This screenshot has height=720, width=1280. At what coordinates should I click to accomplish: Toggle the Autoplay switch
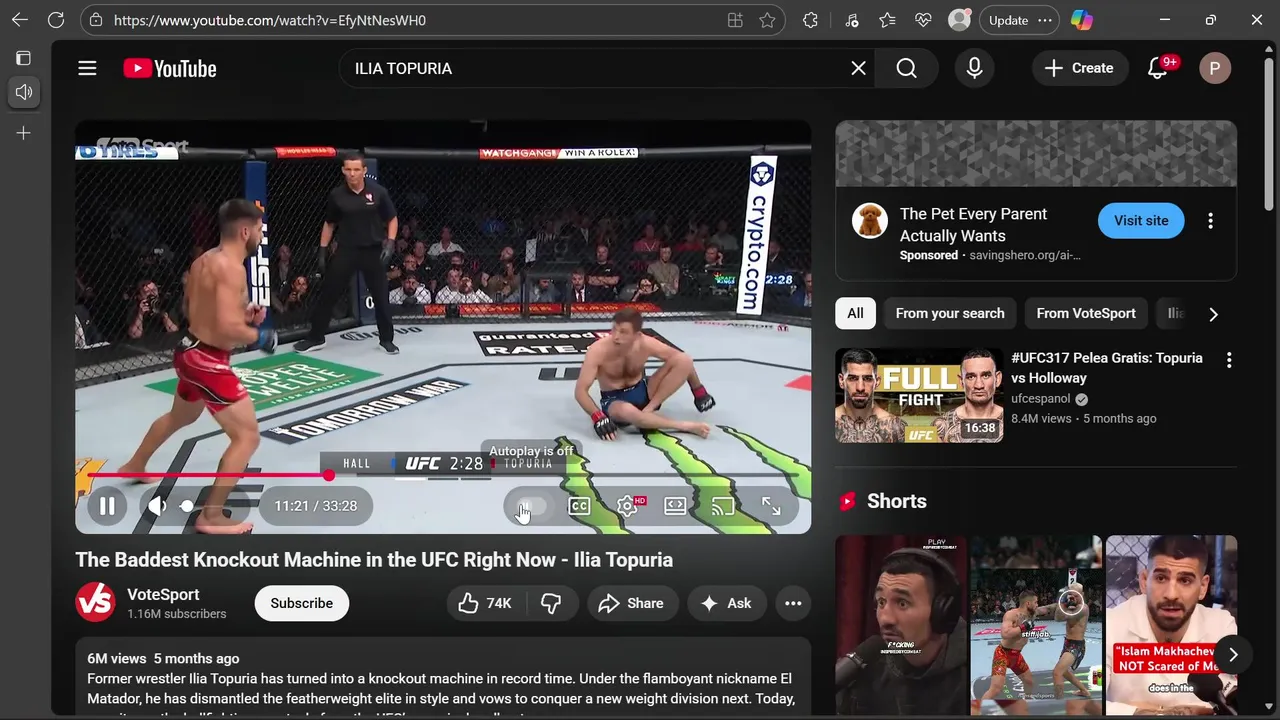click(x=531, y=506)
